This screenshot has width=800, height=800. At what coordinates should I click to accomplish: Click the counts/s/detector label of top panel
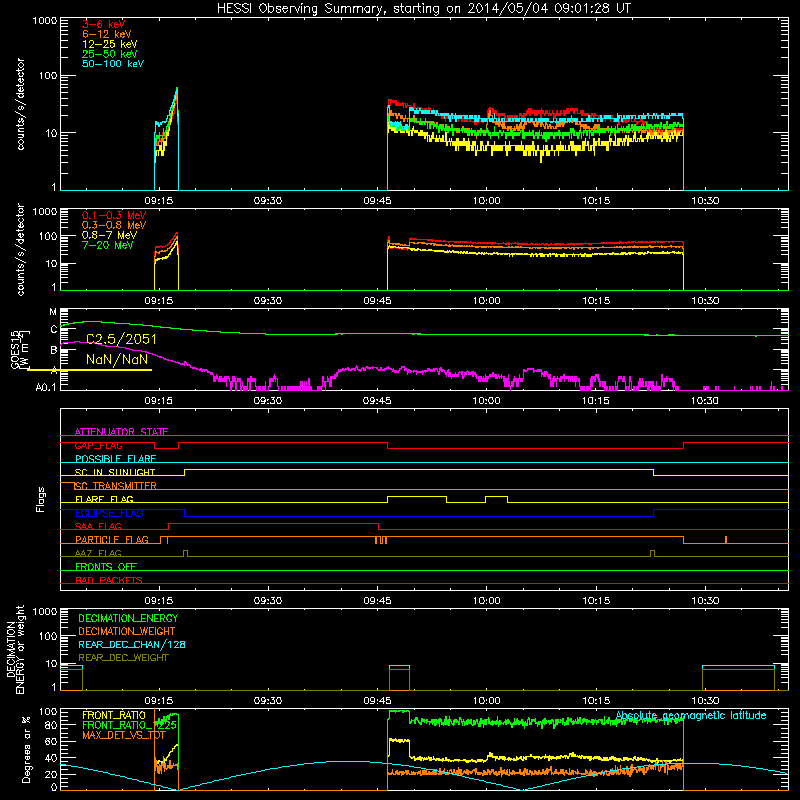[x=20, y=104]
